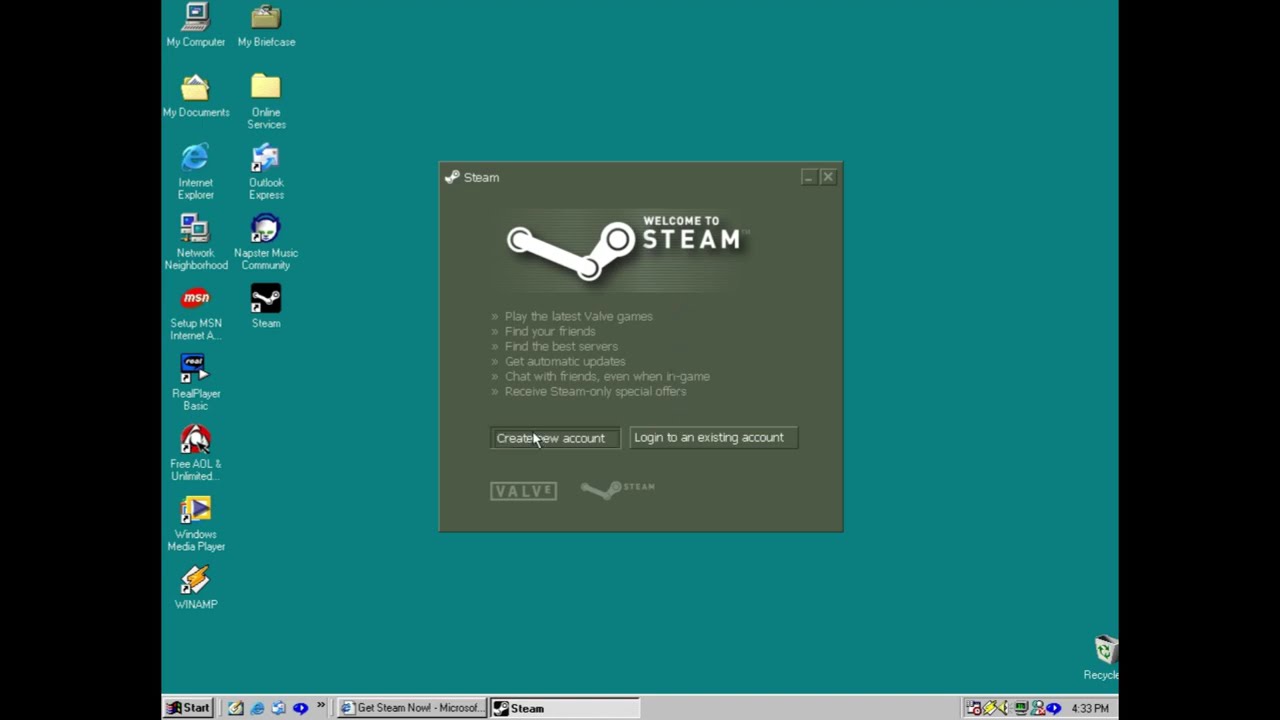Screen dimensions: 1280x720
Task: Click Create a new account button
Action: coord(555,438)
